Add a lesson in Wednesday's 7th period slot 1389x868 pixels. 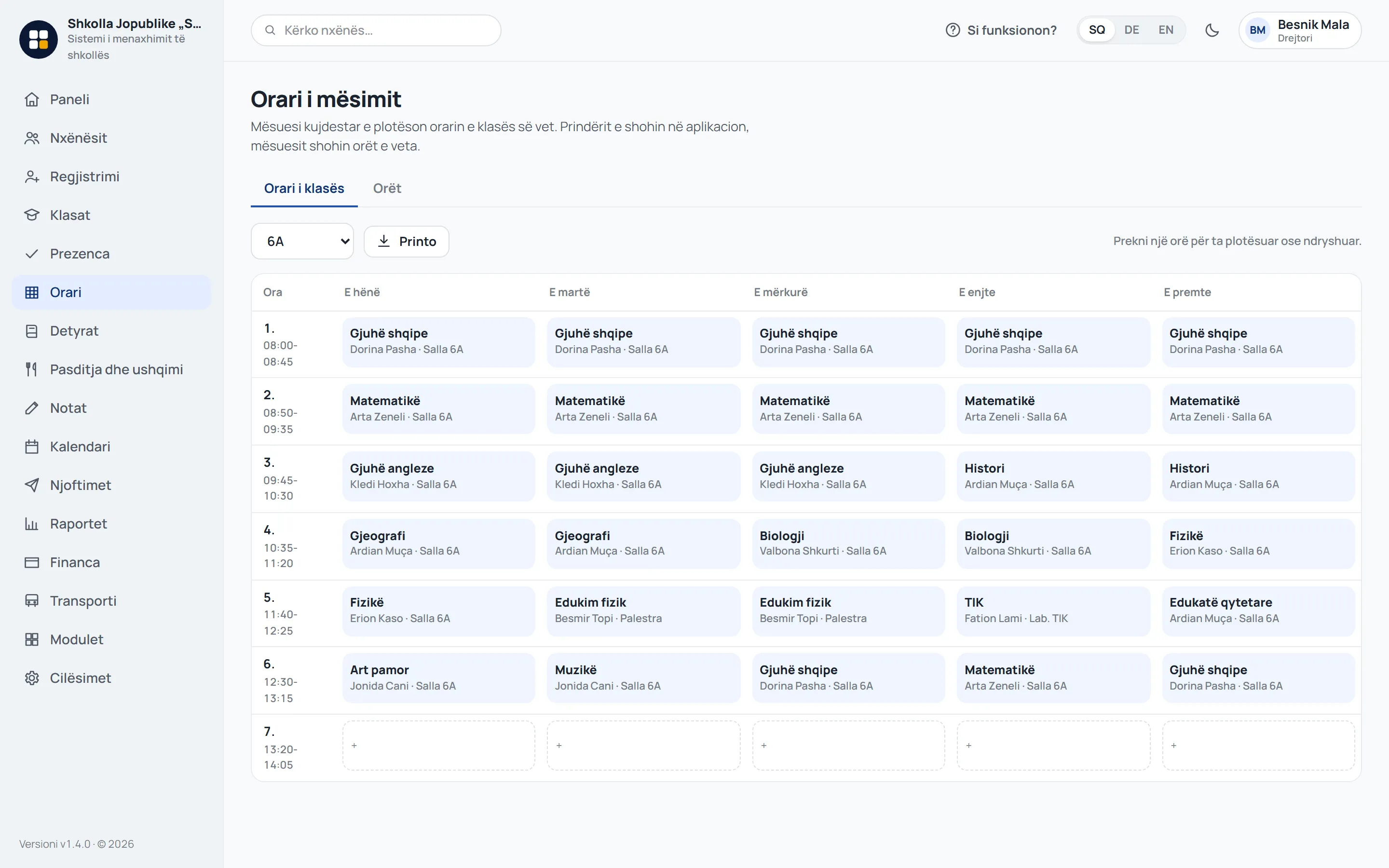(848, 746)
